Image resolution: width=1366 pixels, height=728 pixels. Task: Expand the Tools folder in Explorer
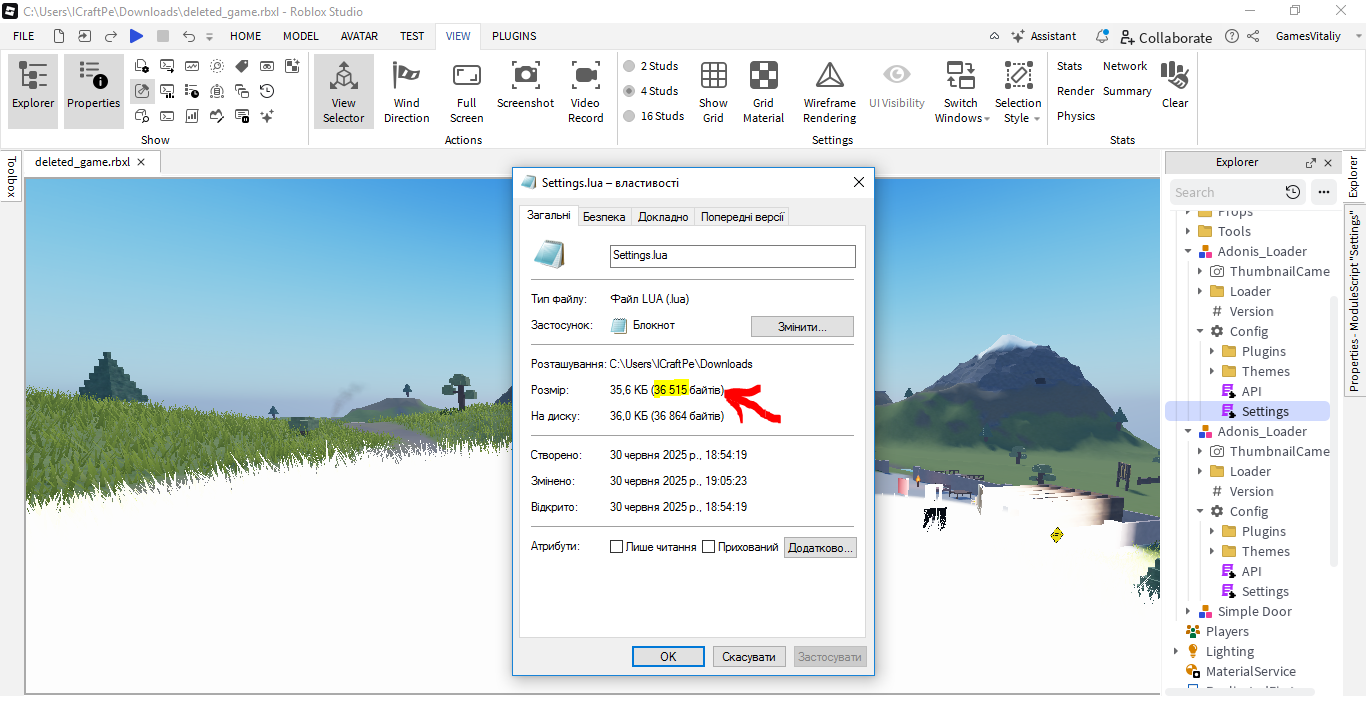pos(1189,231)
